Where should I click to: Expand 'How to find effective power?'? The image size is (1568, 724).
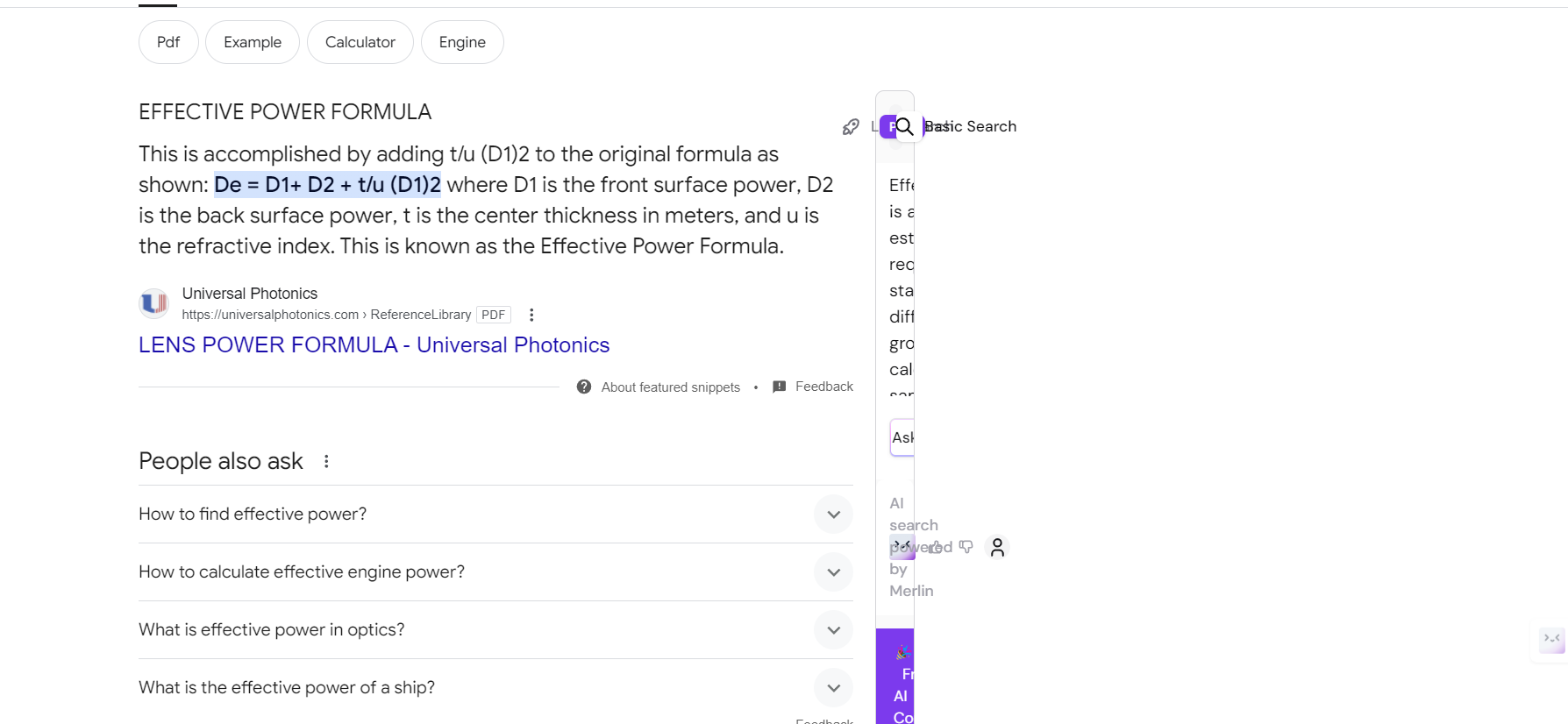tap(495, 514)
